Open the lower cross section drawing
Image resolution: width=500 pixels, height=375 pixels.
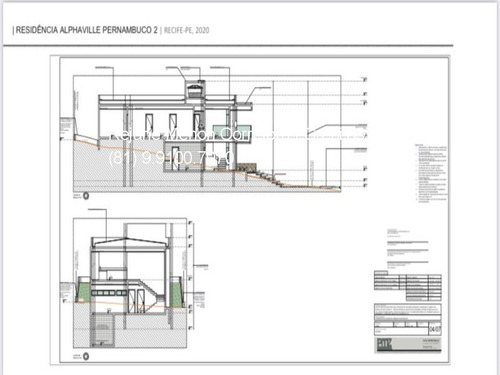[x=130, y=283]
